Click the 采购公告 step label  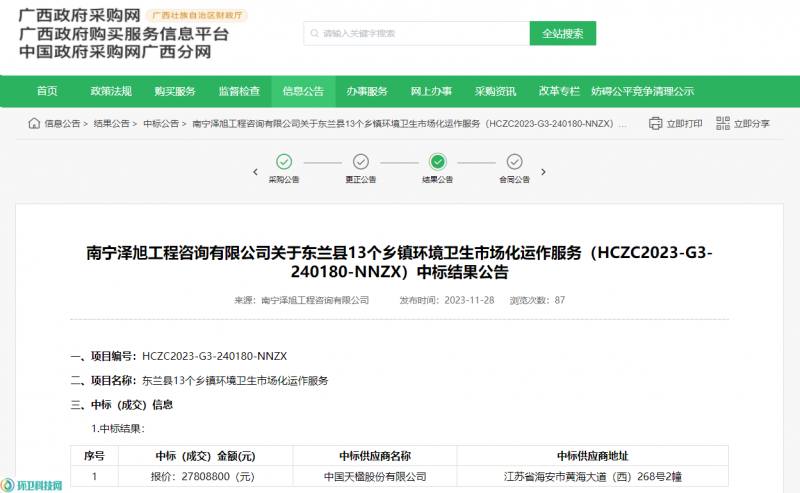pyautogui.click(x=284, y=180)
